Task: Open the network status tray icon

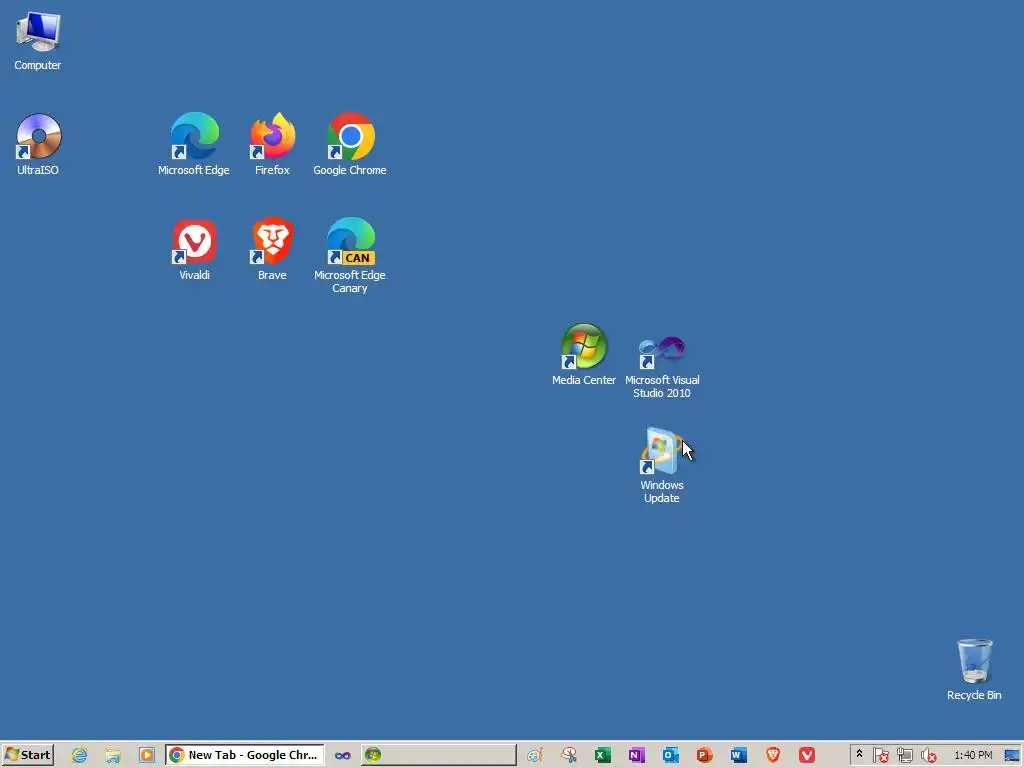Action: 904,756
